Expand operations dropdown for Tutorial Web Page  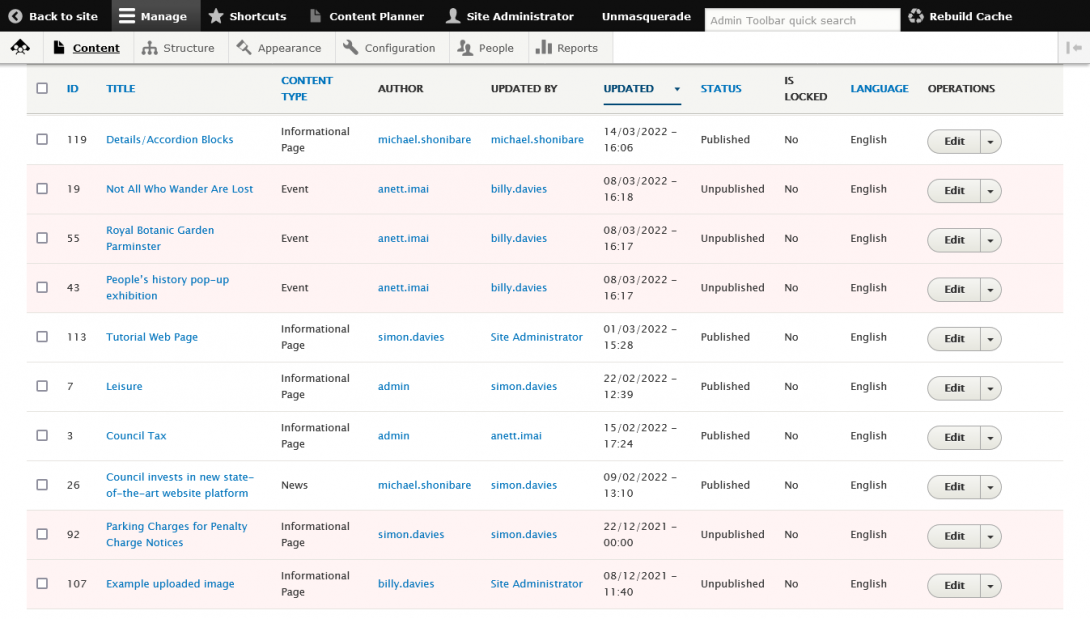click(x=991, y=339)
